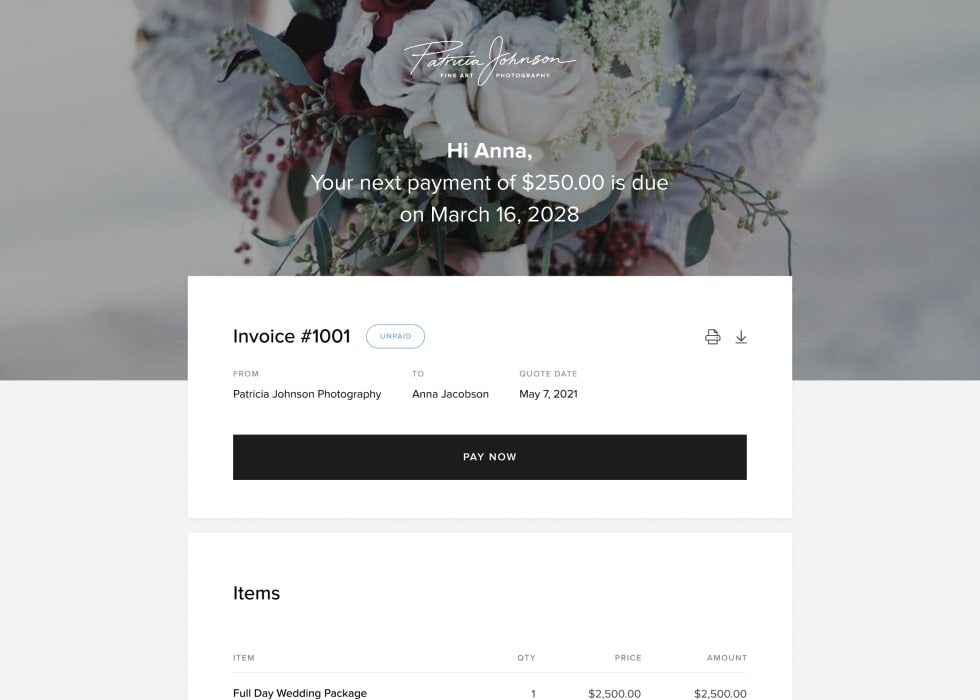Click the March 16, 2028 due date
Screen dimensions: 980x700
click(x=506, y=214)
